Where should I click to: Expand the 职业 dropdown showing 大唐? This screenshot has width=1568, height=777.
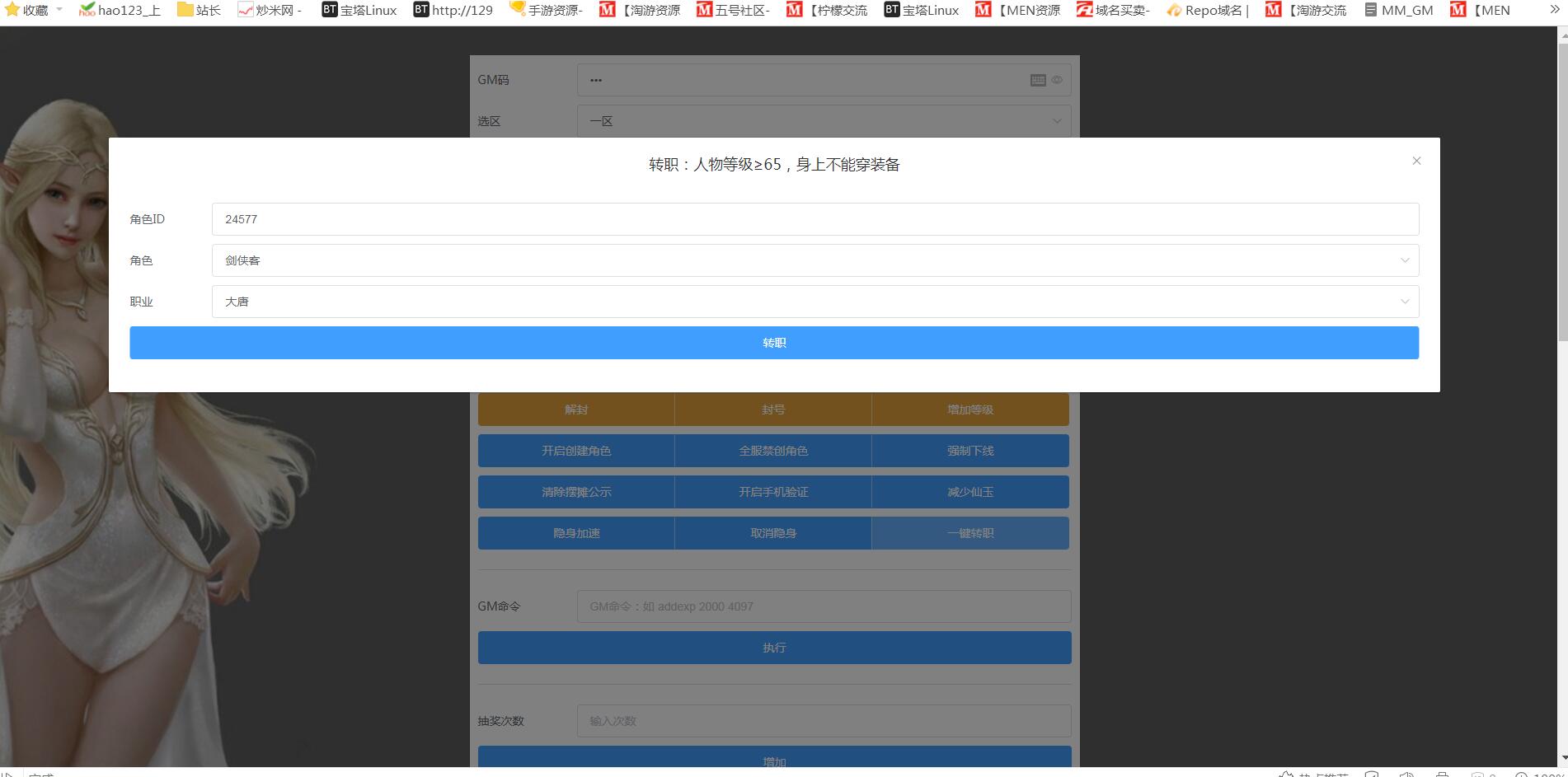[x=815, y=302]
